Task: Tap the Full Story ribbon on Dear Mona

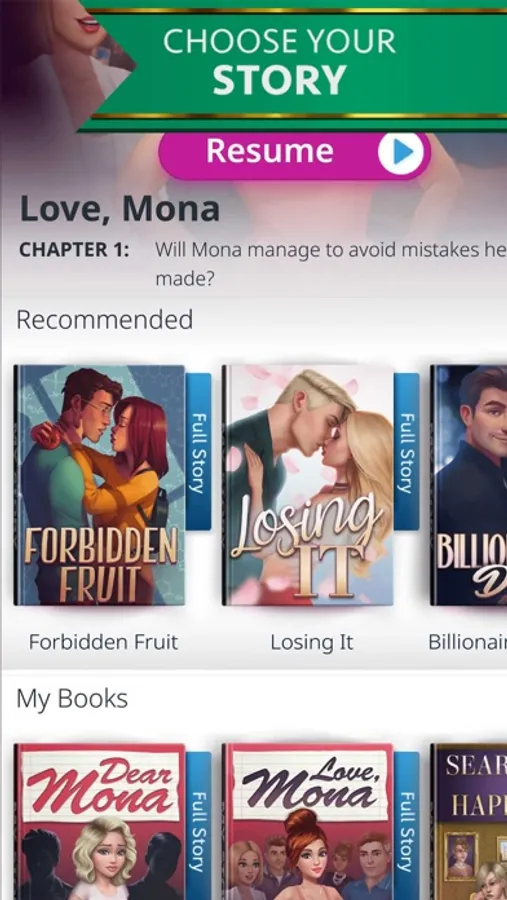Action: coord(198,826)
